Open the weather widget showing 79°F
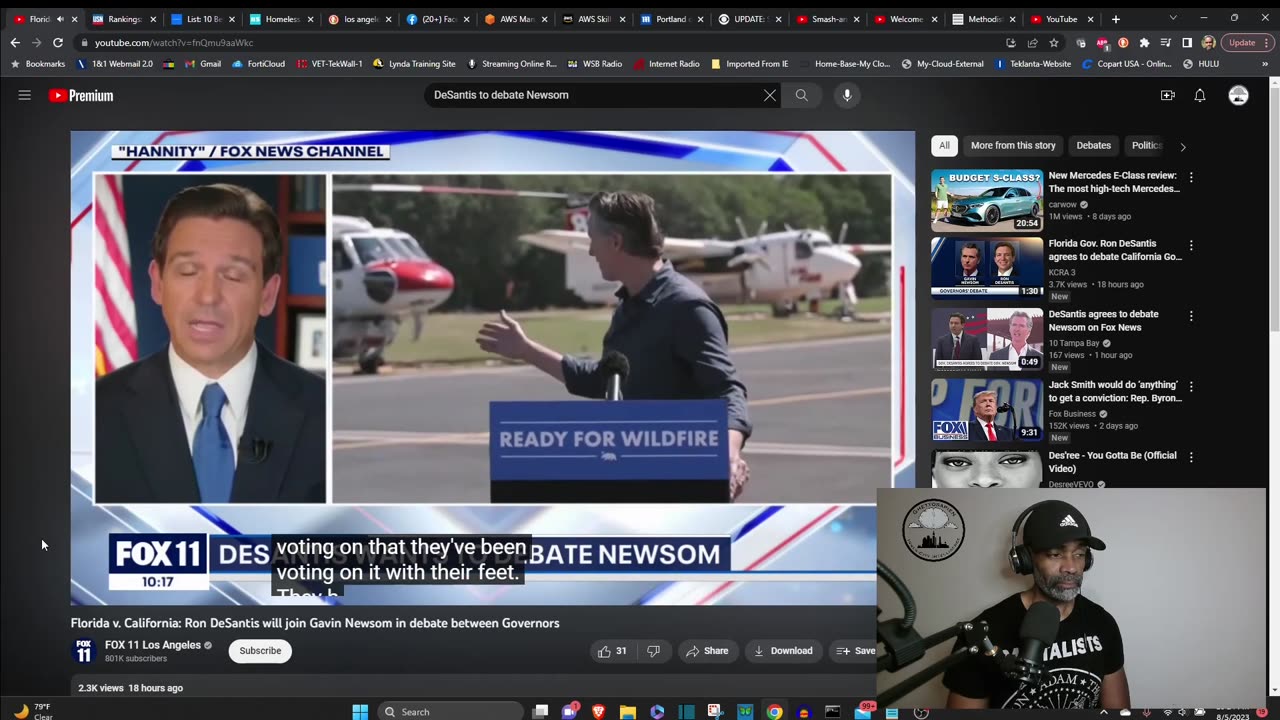This screenshot has width=1280, height=720. point(33,711)
